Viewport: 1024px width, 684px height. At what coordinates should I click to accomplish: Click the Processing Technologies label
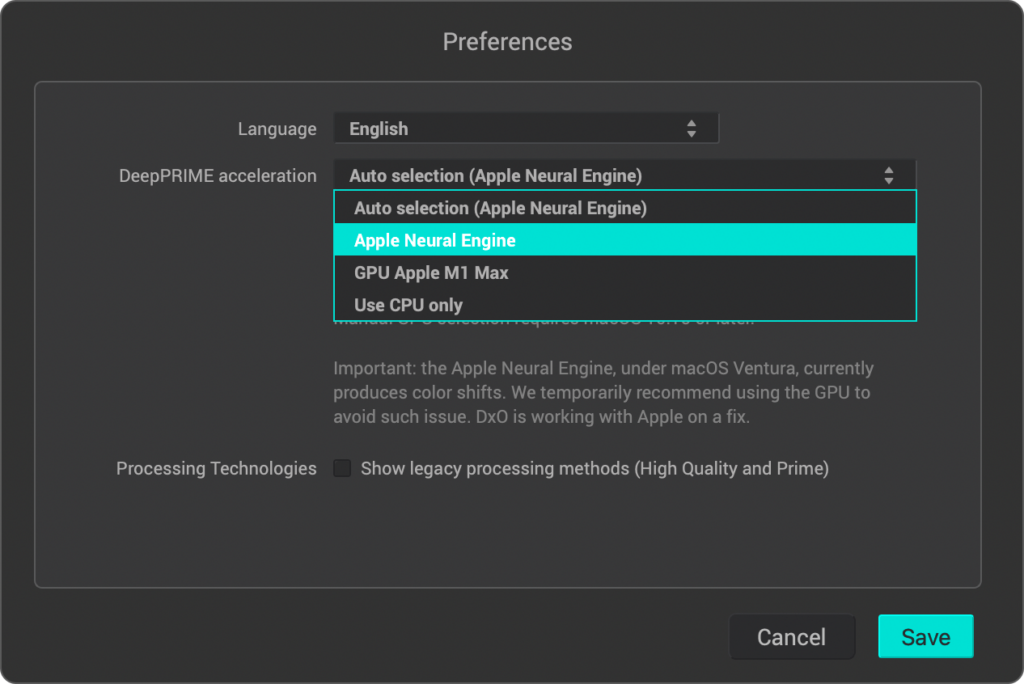tap(216, 468)
